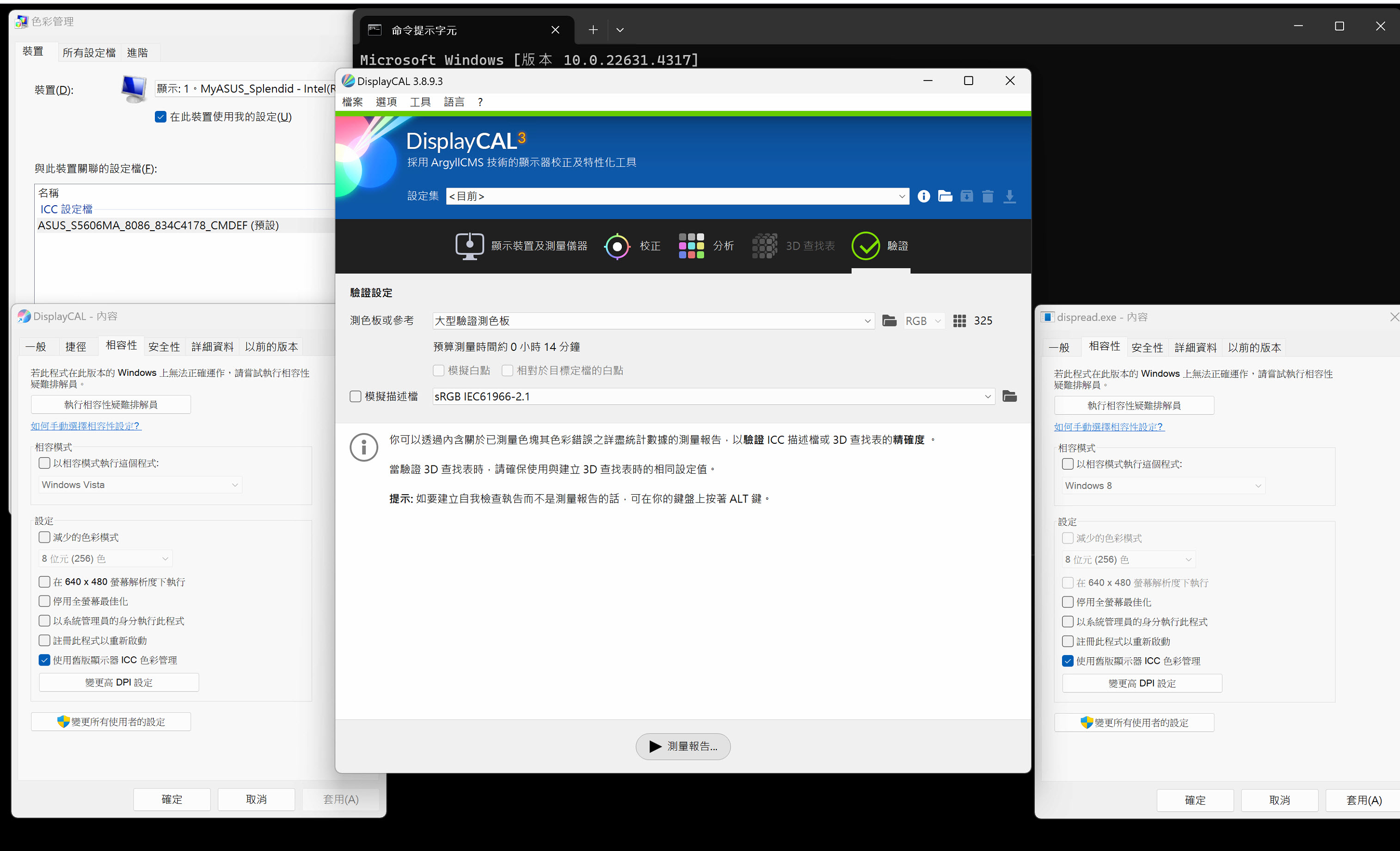
Task: Expand the 設定集 <目前> dropdown
Action: click(677, 196)
